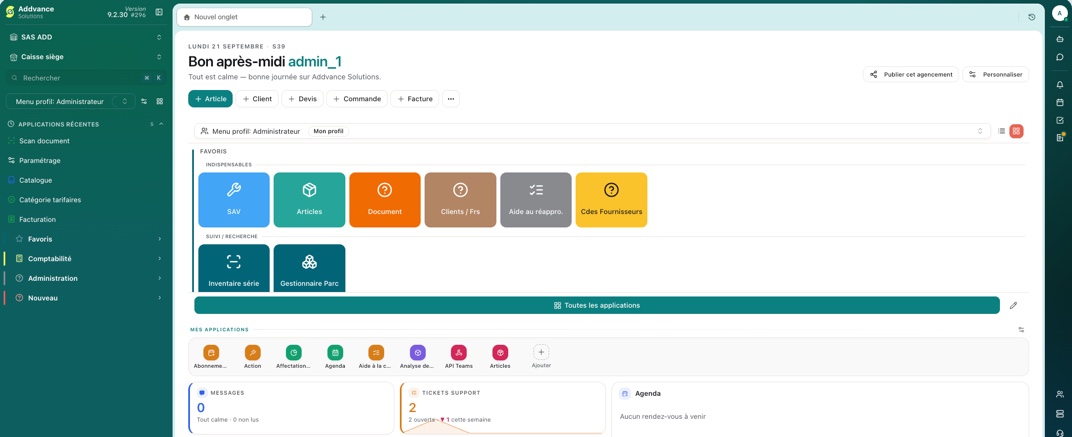Open the Caisse siège selector

[x=85, y=57]
